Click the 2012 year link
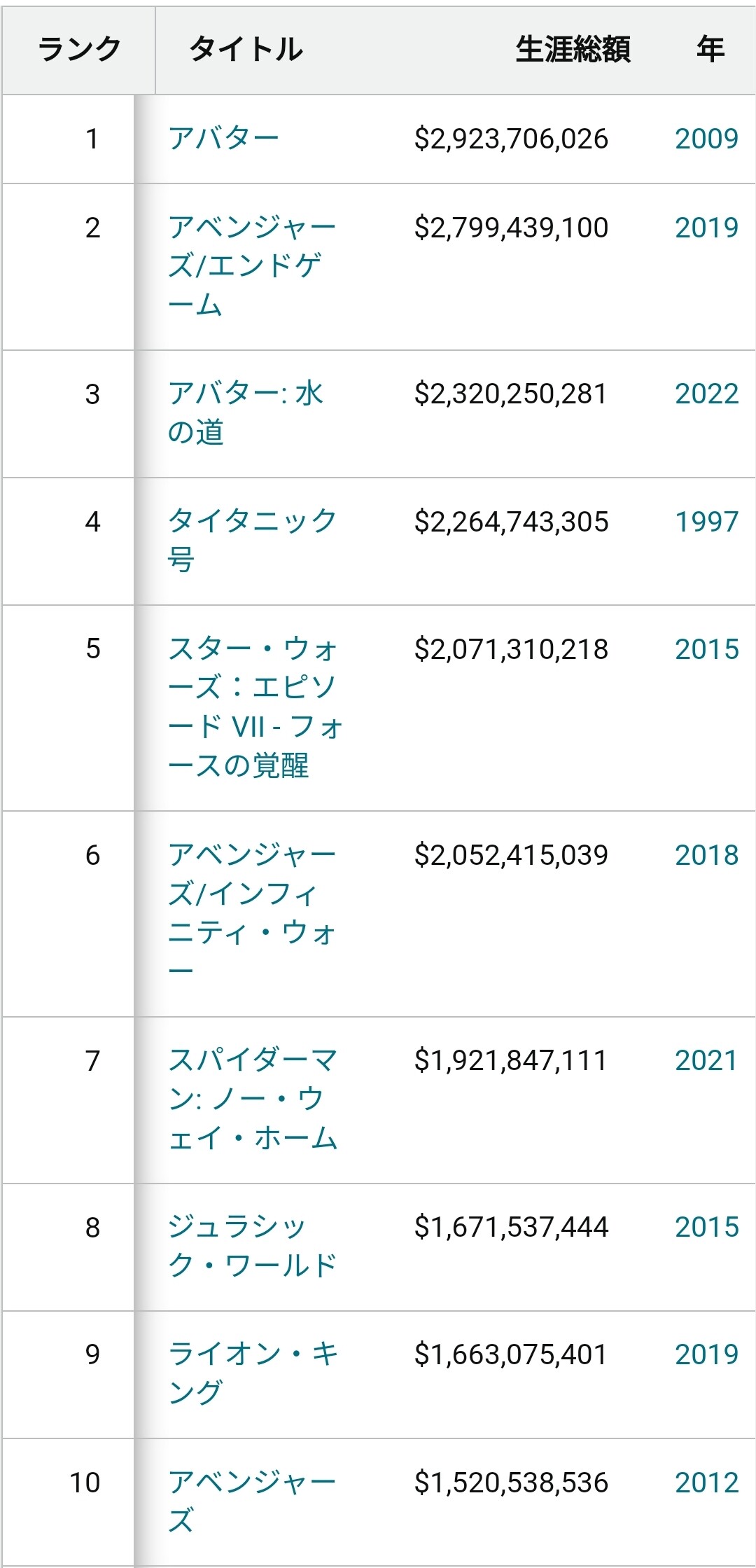The width and height of the screenshot is (756, 1568). 706,1483
